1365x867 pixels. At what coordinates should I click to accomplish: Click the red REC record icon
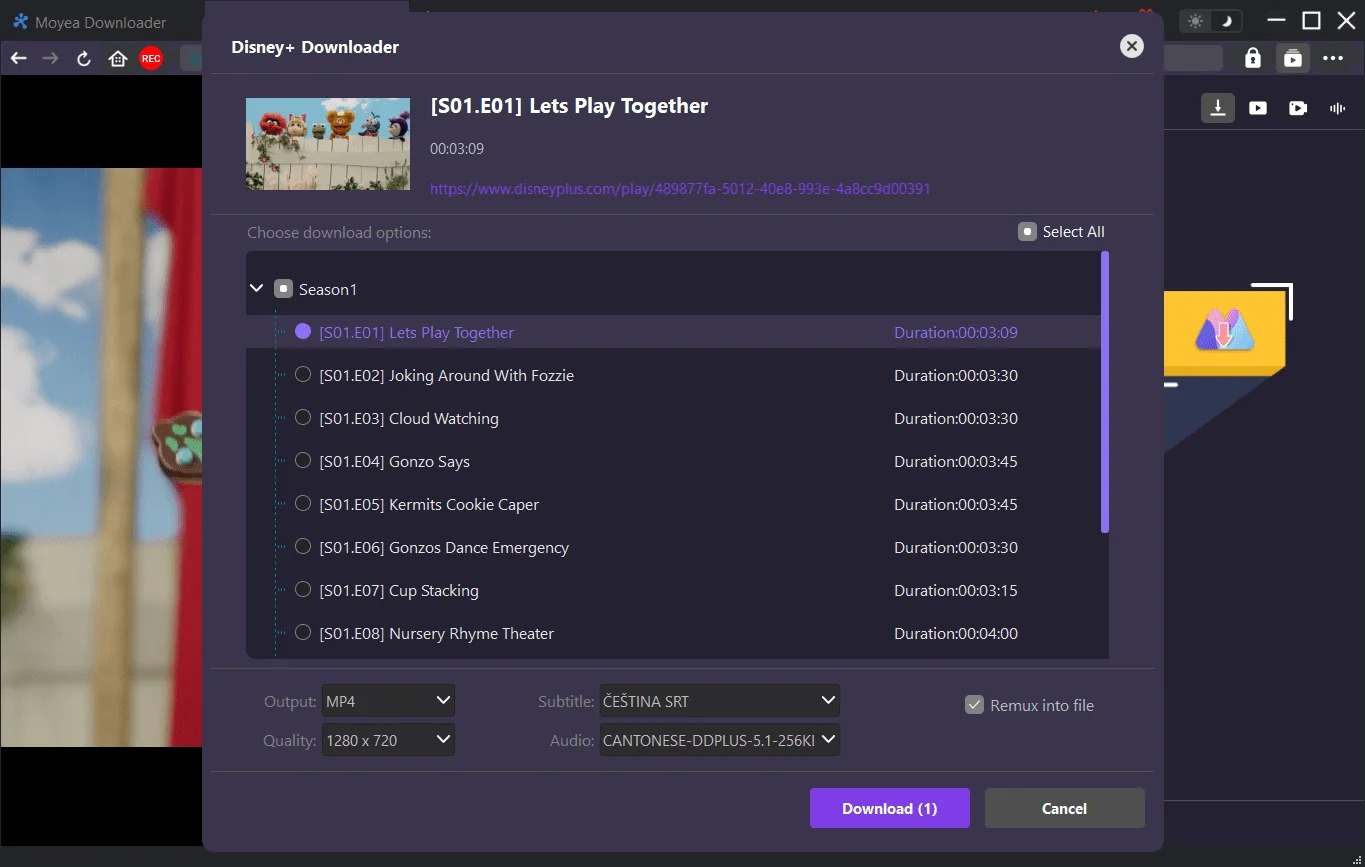tap(151, 59)
